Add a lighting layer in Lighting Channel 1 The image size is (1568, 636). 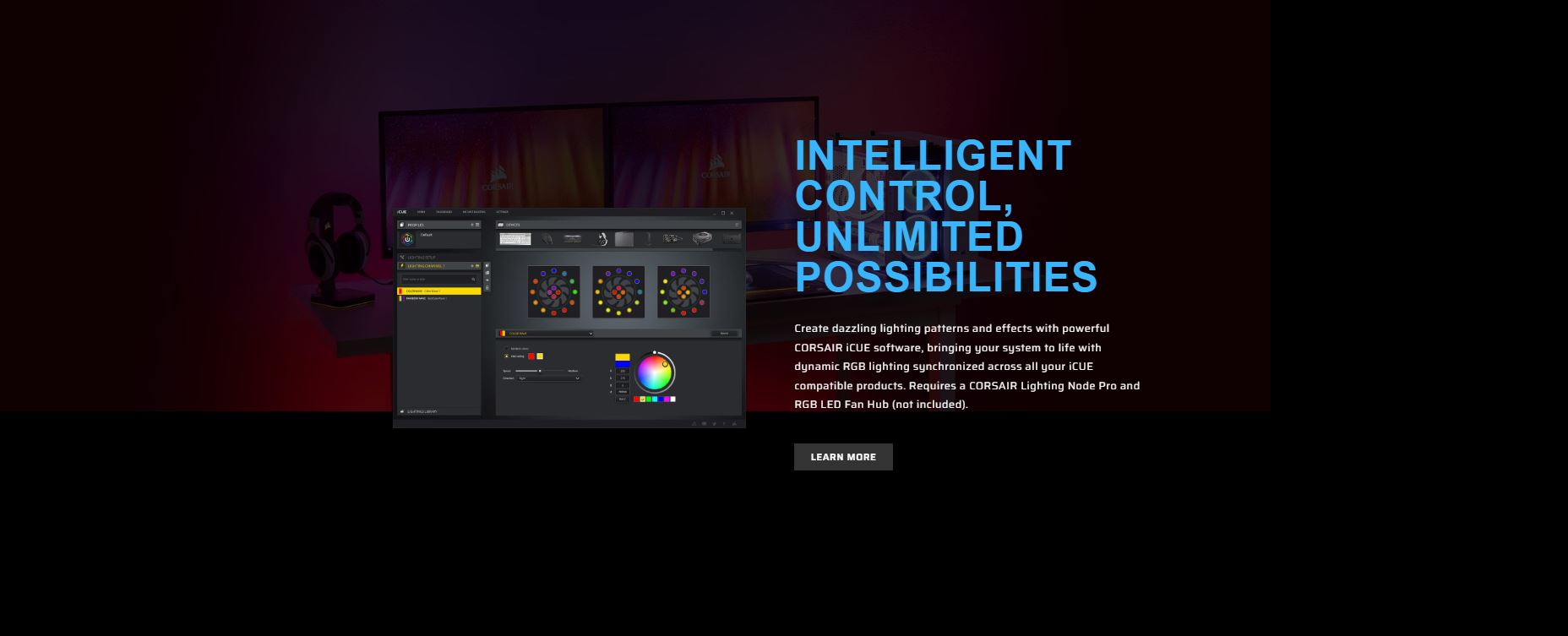472,266
